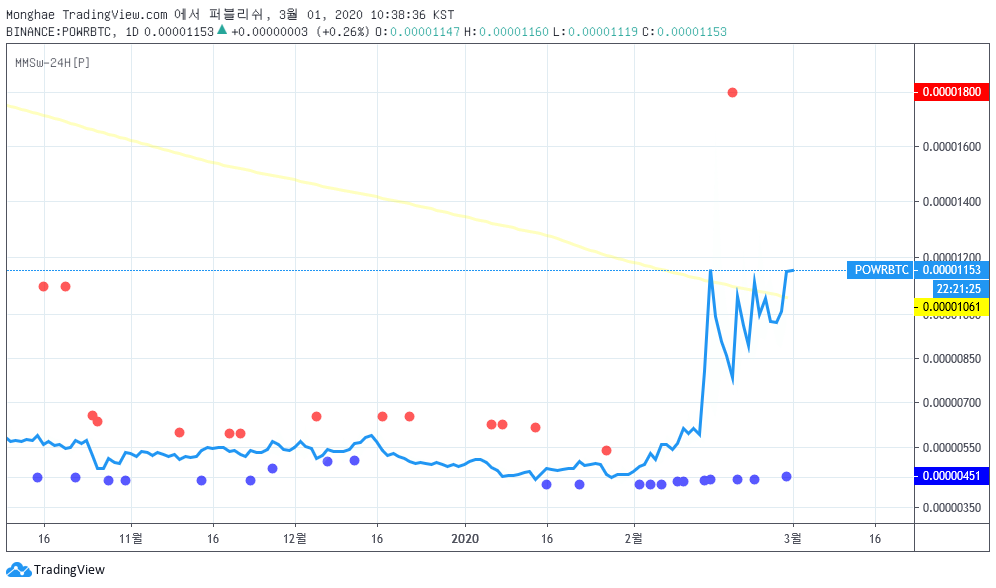Viewport: 996px width, 588px height.
Task: Click the blue POWRBTC price-line label
Action: [x=881, y=270]
